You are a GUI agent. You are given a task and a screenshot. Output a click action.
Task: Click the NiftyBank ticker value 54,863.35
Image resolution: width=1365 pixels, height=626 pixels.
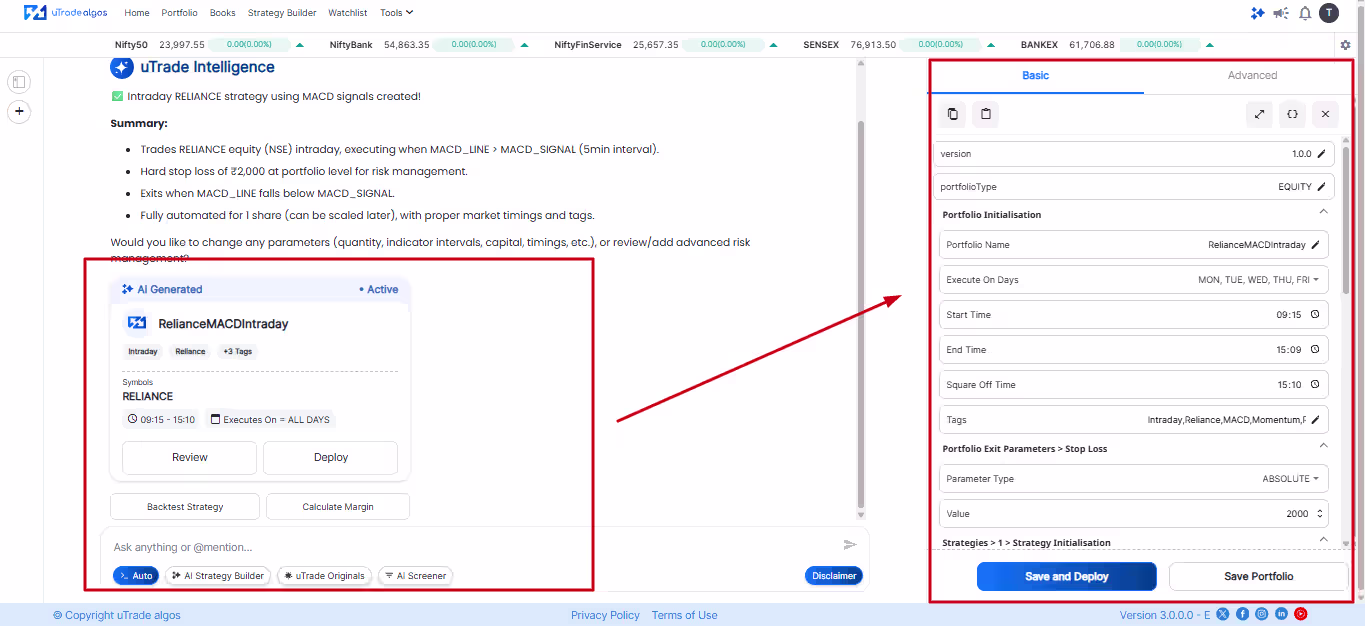tap(406, 45)
